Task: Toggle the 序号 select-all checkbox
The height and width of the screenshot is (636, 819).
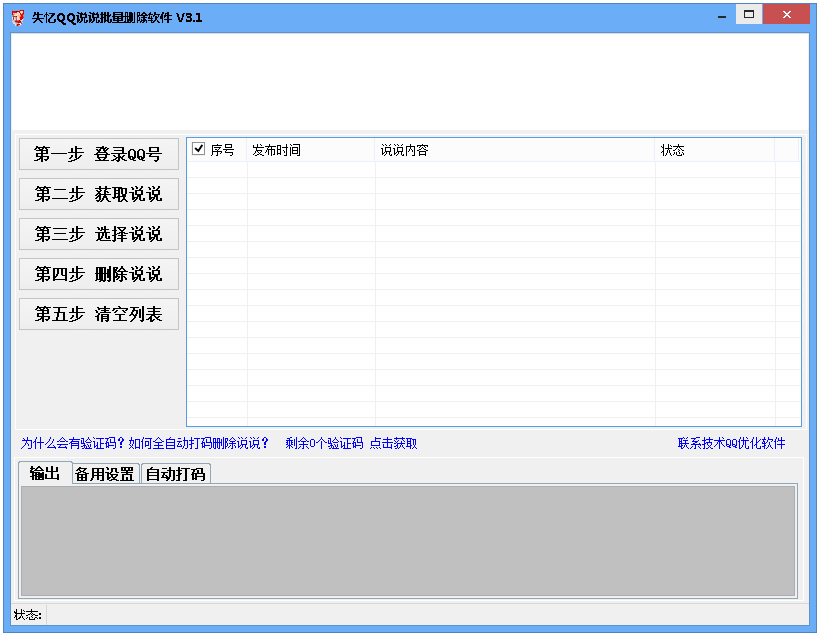Action: pyautogui.click(x=198, y=149)
